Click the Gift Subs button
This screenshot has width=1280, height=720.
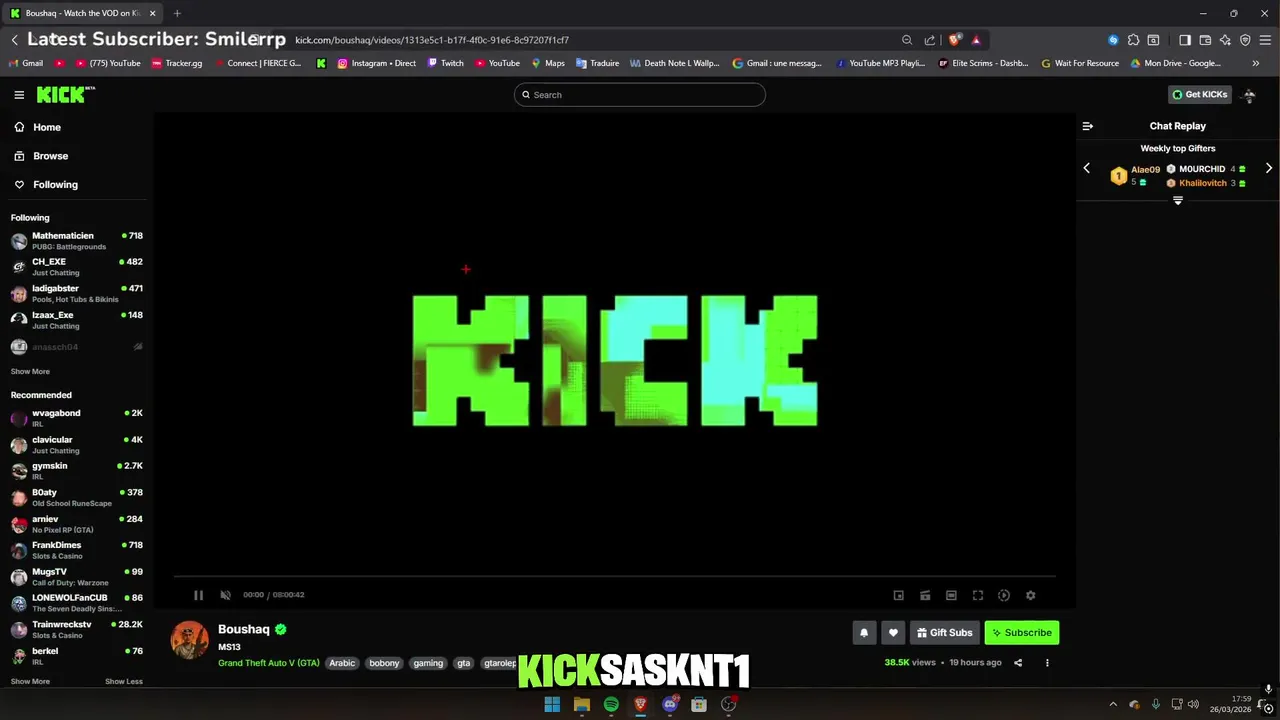point(945,632)
